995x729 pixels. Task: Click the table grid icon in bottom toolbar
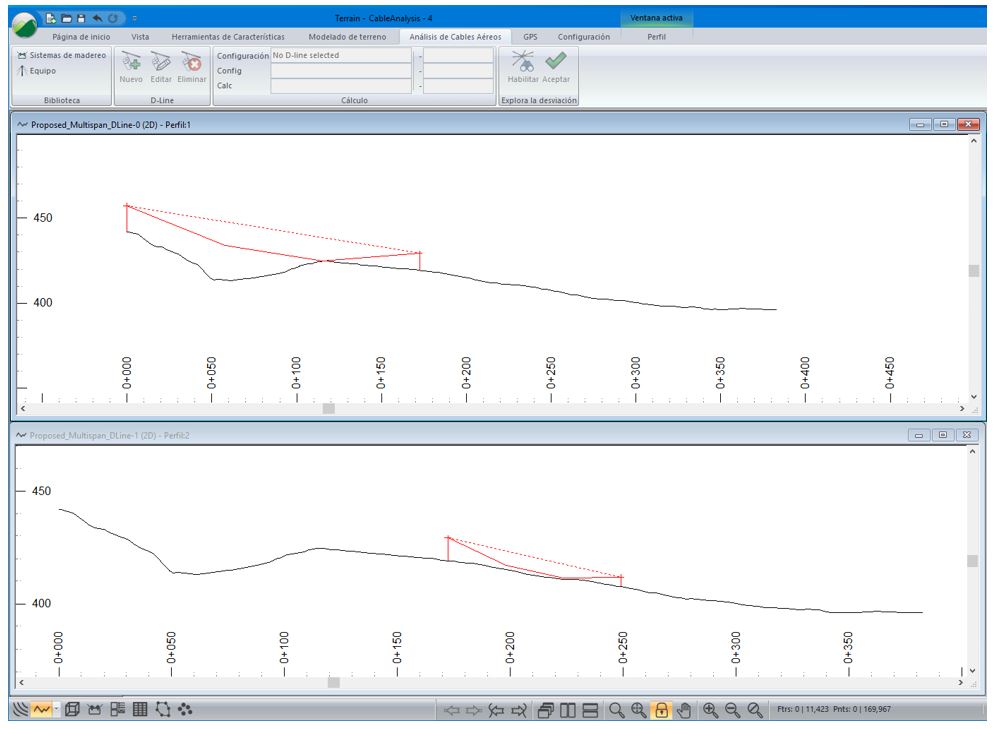click(140, 710)
